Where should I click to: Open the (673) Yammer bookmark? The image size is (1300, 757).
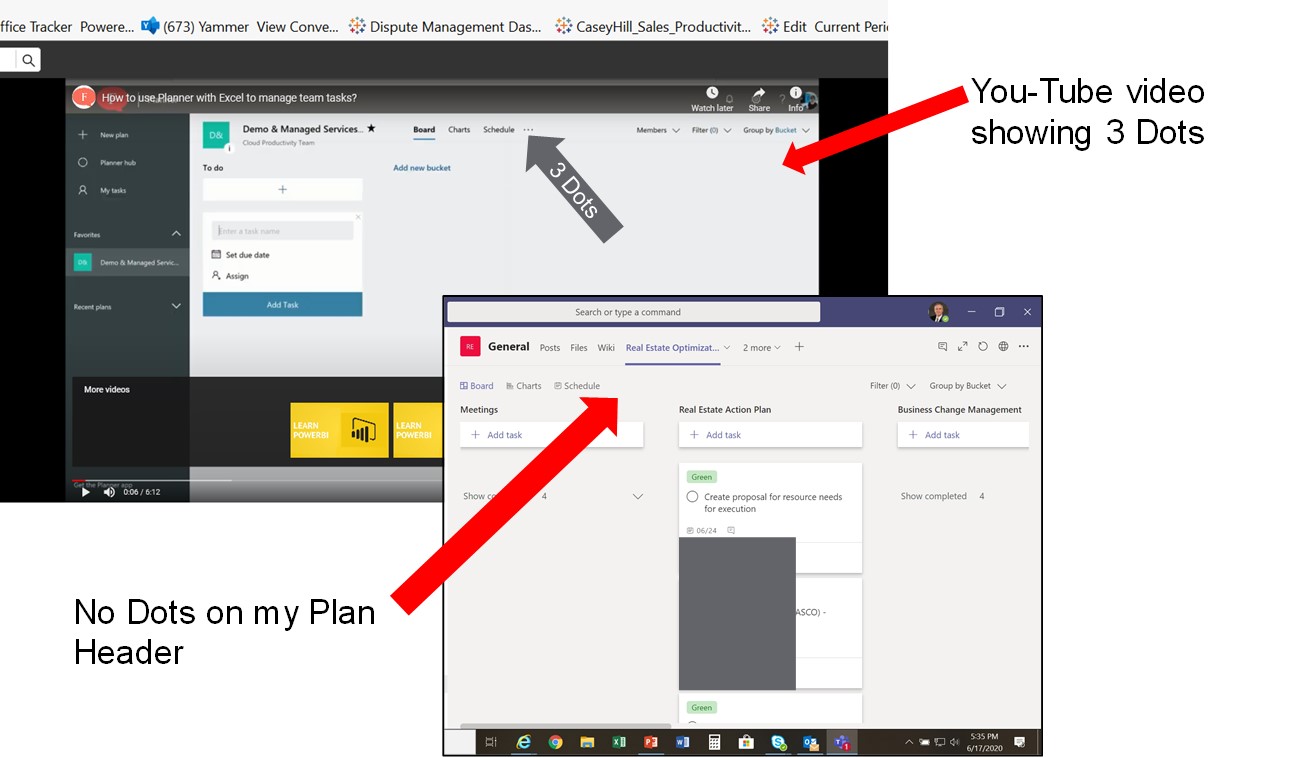pyautogui.click(x=195, y=27)
